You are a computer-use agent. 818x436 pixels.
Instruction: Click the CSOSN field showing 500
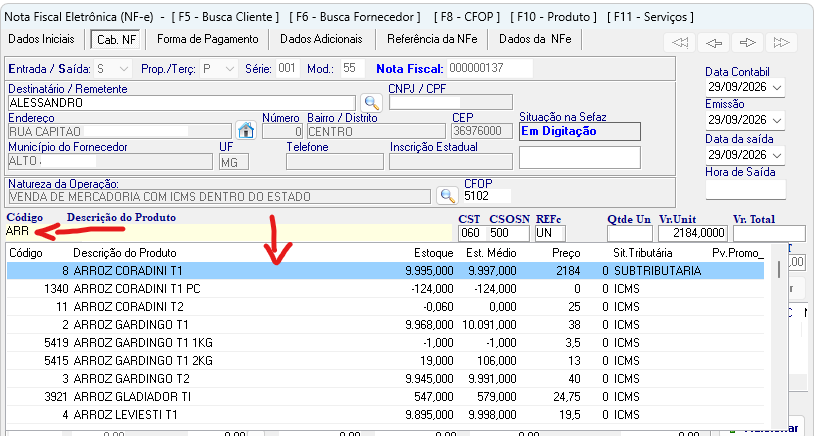pyautogui.click(x=509, y=233)
